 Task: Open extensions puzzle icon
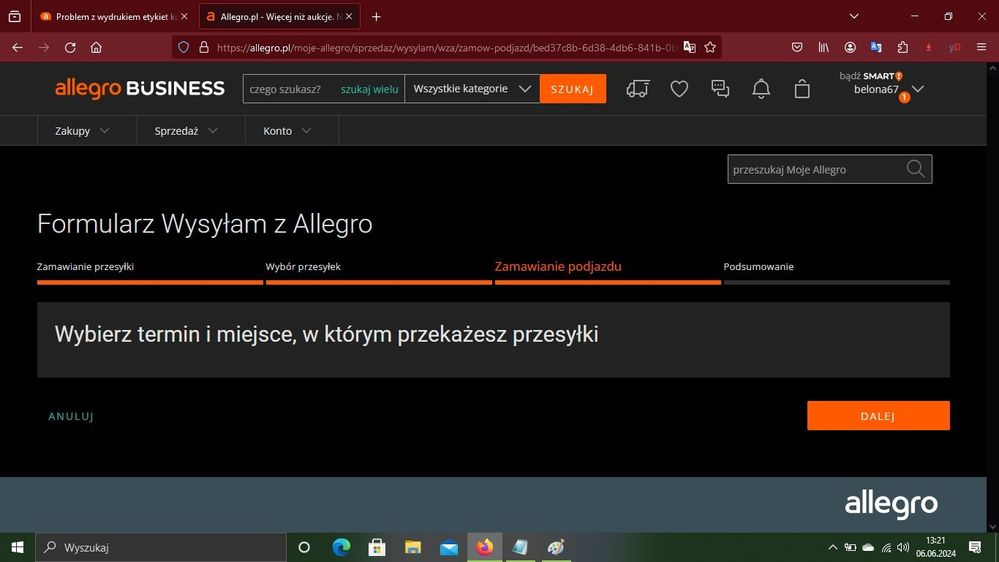click(x=903, y=47)
